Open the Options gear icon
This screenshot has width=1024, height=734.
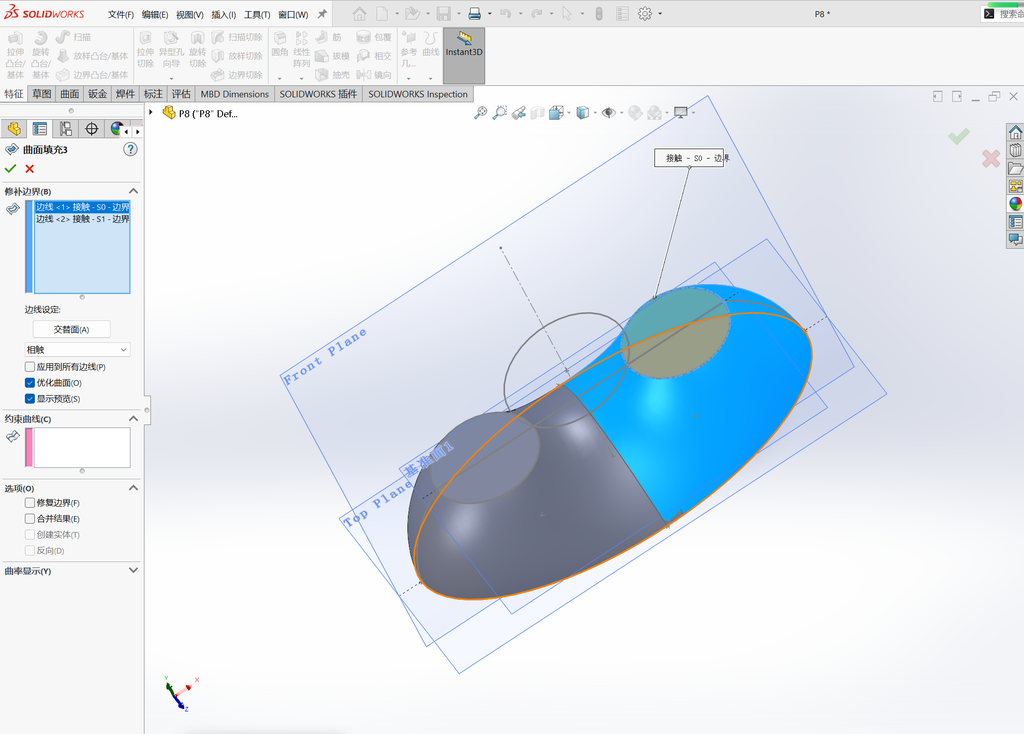645,14
